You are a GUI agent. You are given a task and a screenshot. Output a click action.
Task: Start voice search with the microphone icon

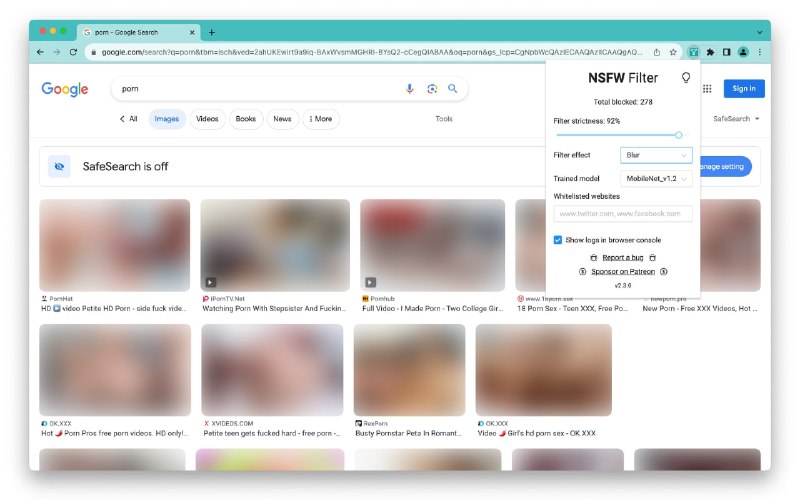pos(410,89)
